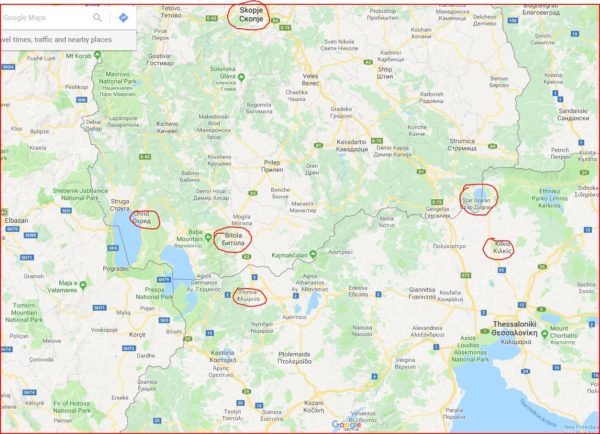Click the Prilep city label
Screen dimensions: 600x434
point(272,166)
